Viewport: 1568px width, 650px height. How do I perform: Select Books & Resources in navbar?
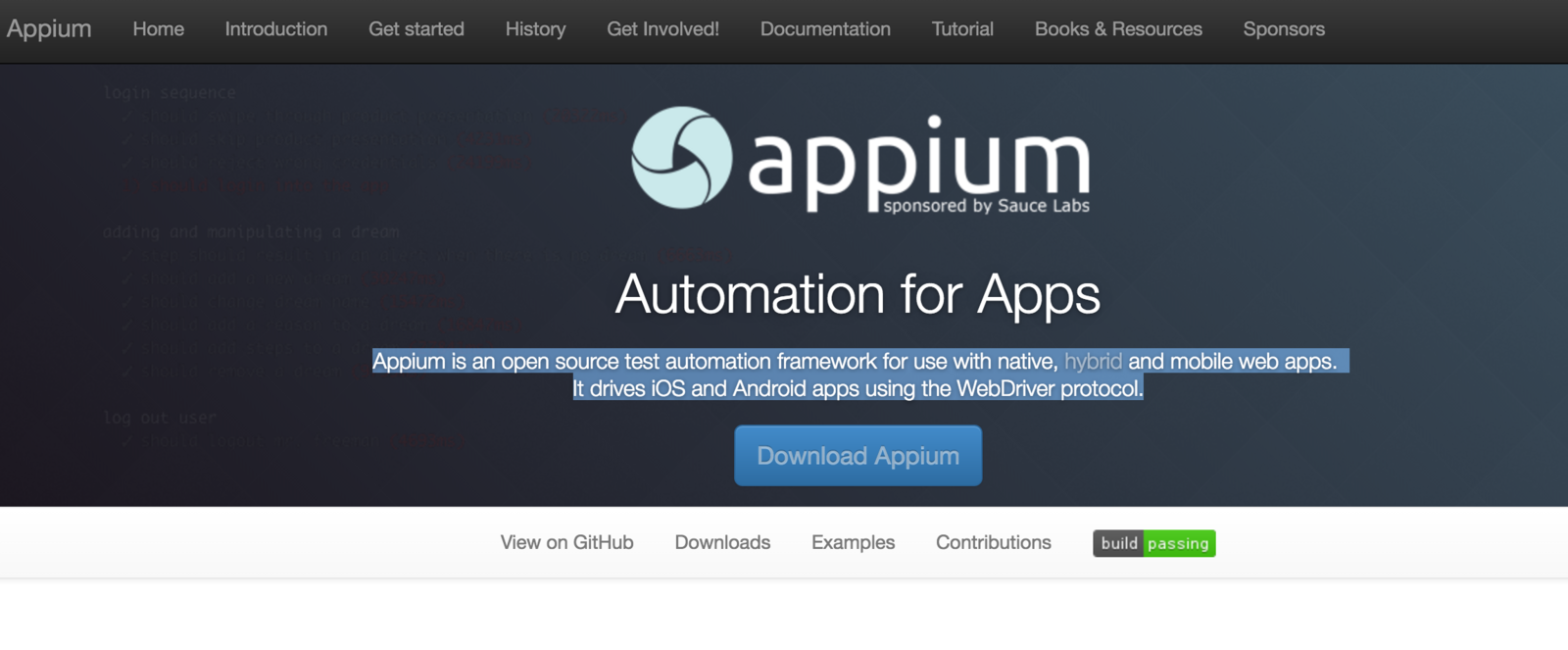click(1118, 29)
